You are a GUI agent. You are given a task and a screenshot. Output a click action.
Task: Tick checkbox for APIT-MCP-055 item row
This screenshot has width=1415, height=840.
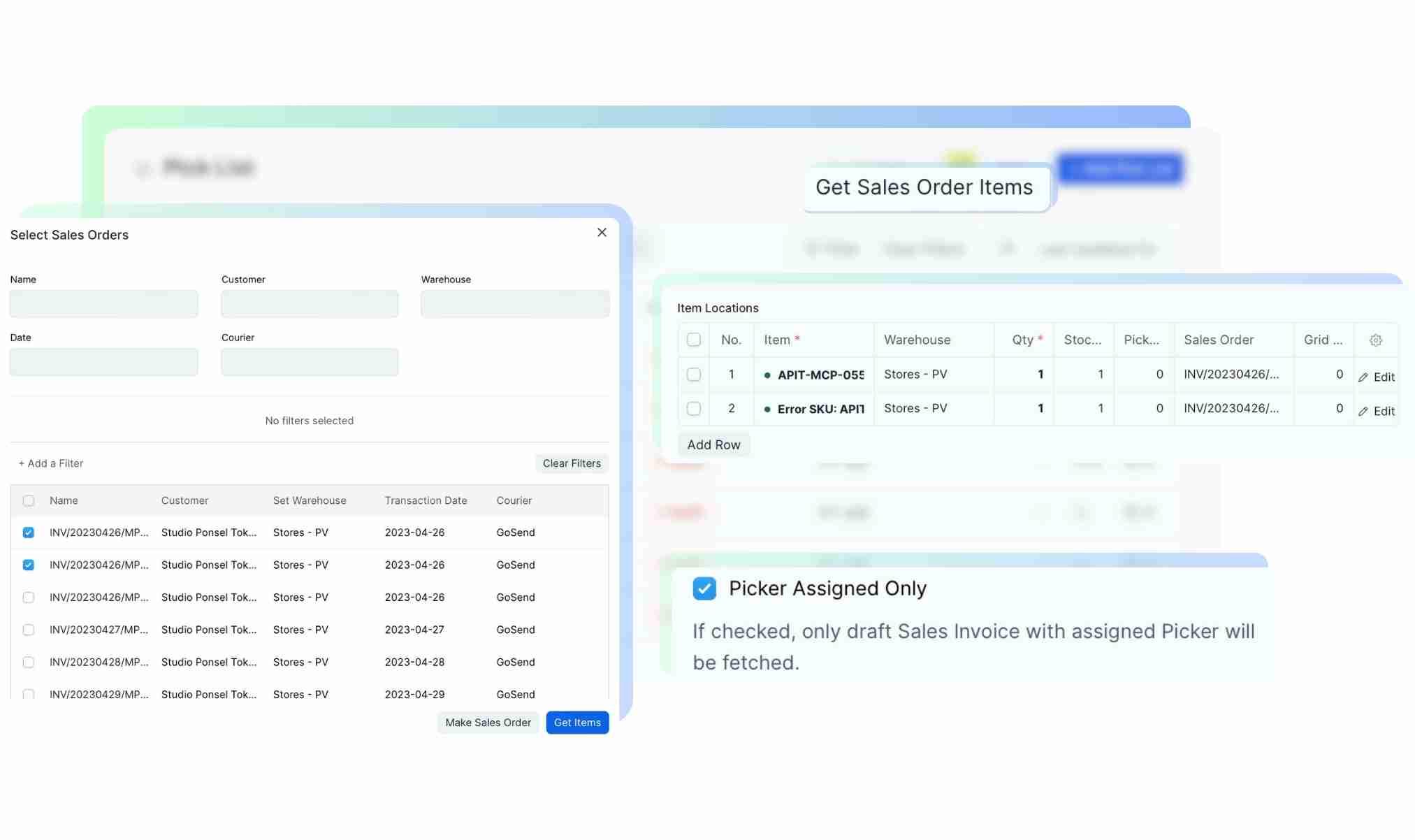tap(693, 375)
